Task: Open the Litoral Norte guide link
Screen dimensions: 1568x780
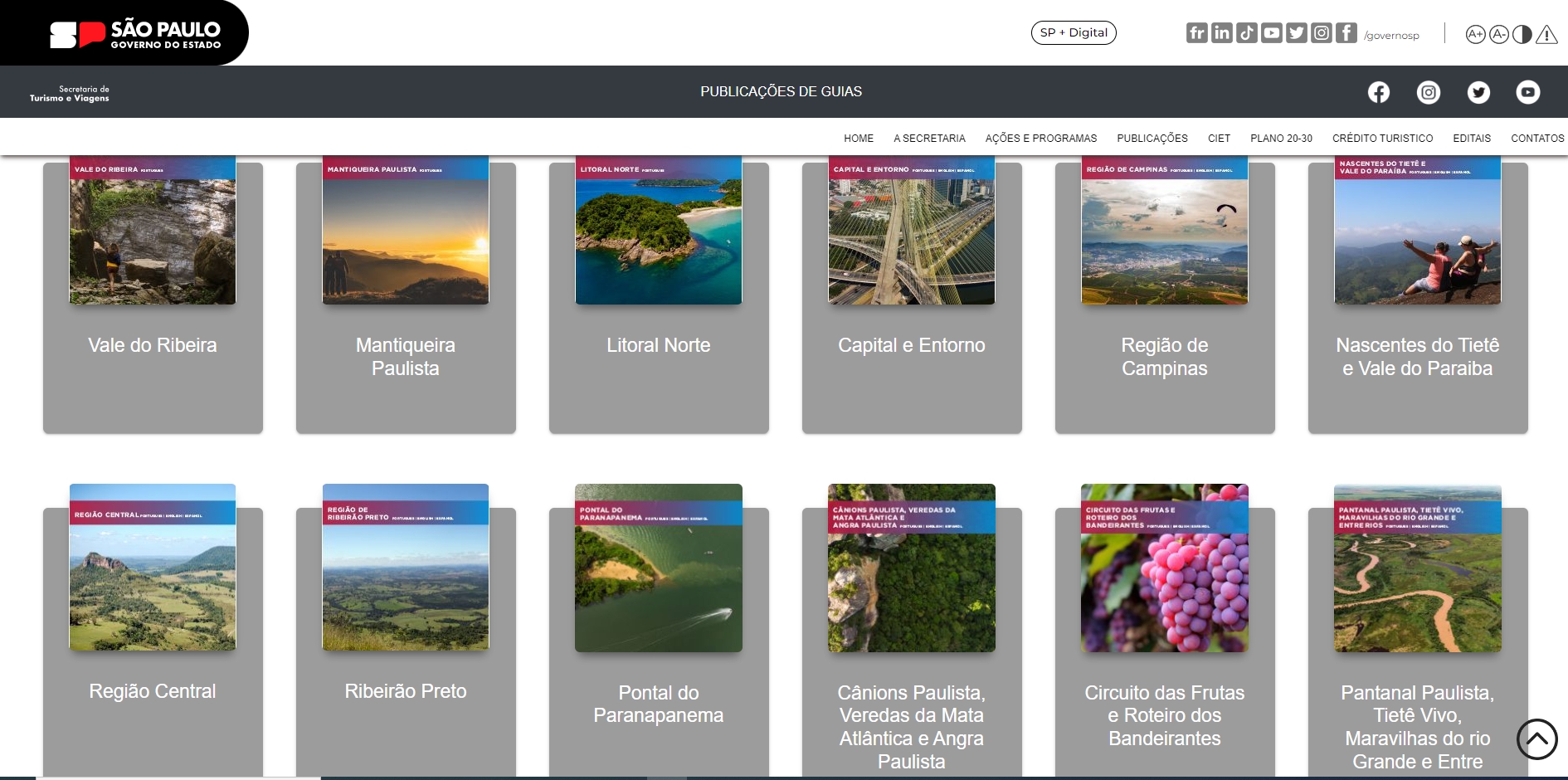Action: click(x=658, y=345)
